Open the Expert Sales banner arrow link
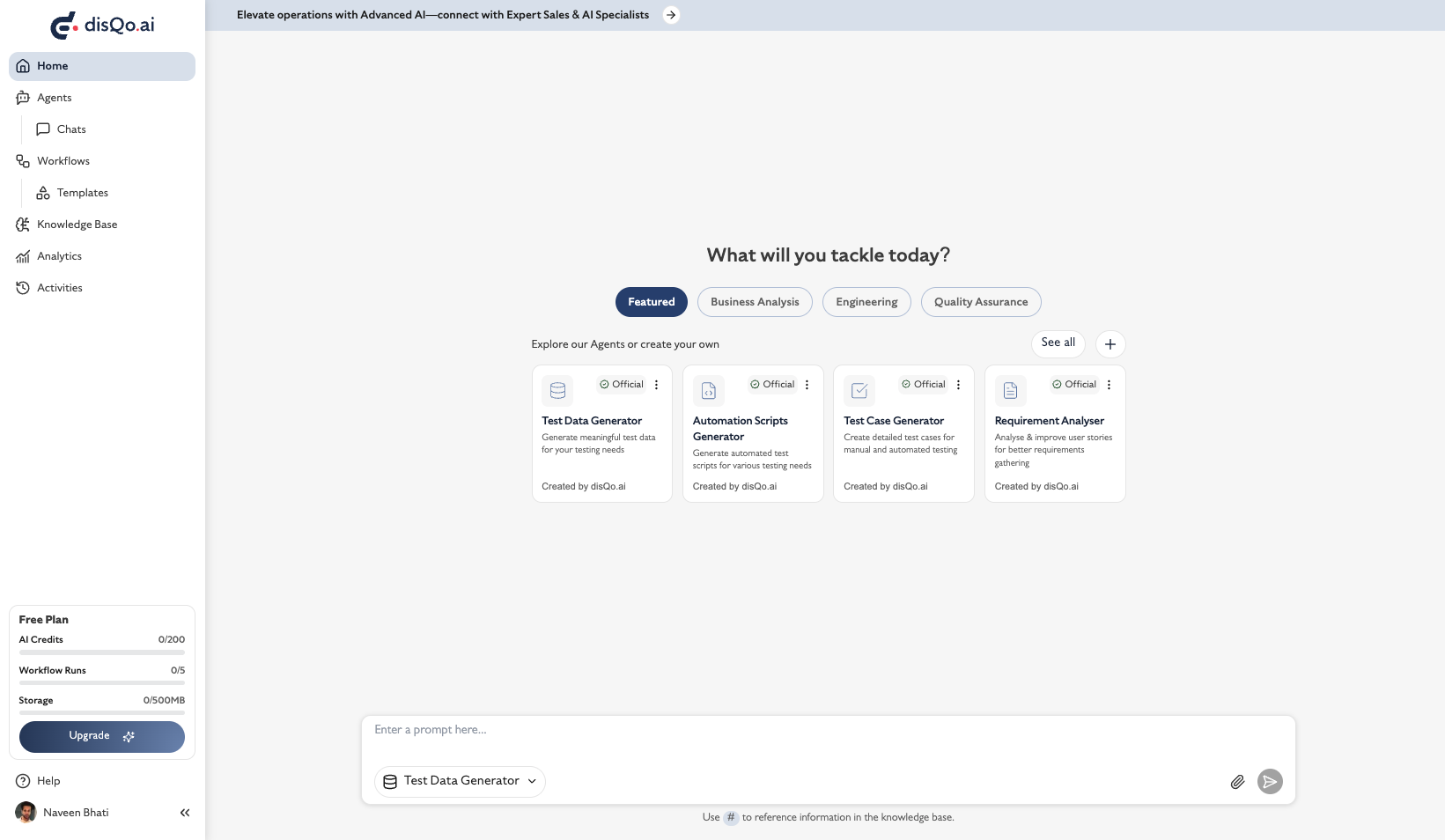Screen dimensions: 1445x840 click(671, 15)
